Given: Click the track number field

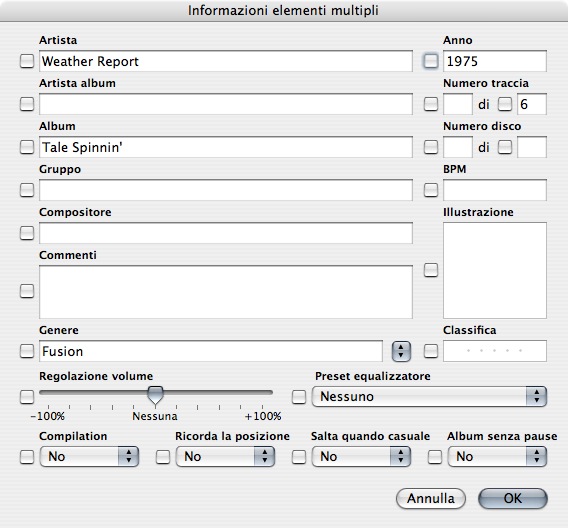Looking at the screenshot, I should coord(458,104).
